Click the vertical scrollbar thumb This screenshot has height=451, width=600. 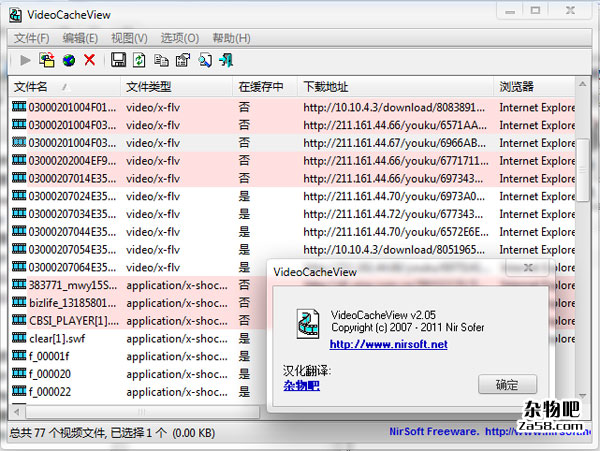tap(582, 170)
